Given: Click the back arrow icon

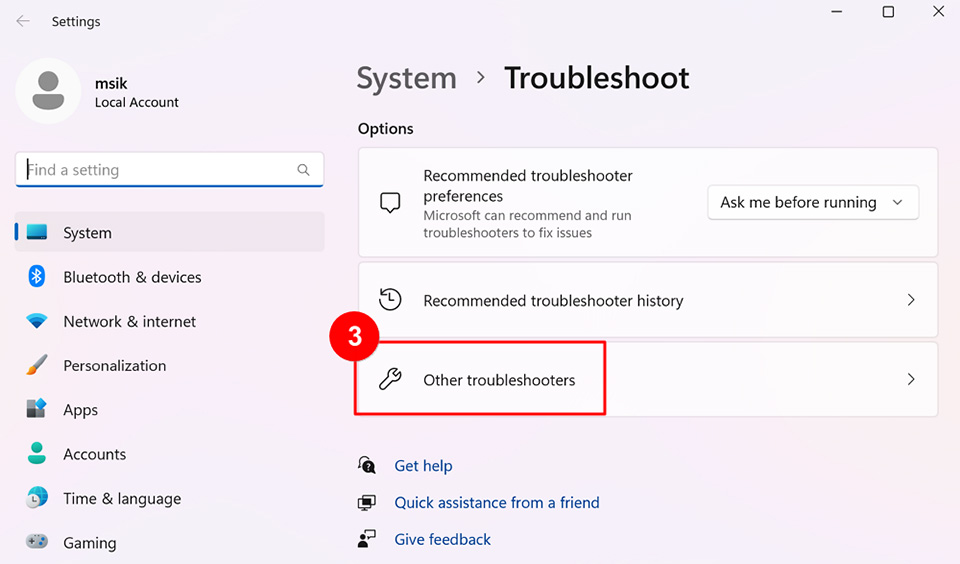Looking at the screenshot, I should 23,21.
